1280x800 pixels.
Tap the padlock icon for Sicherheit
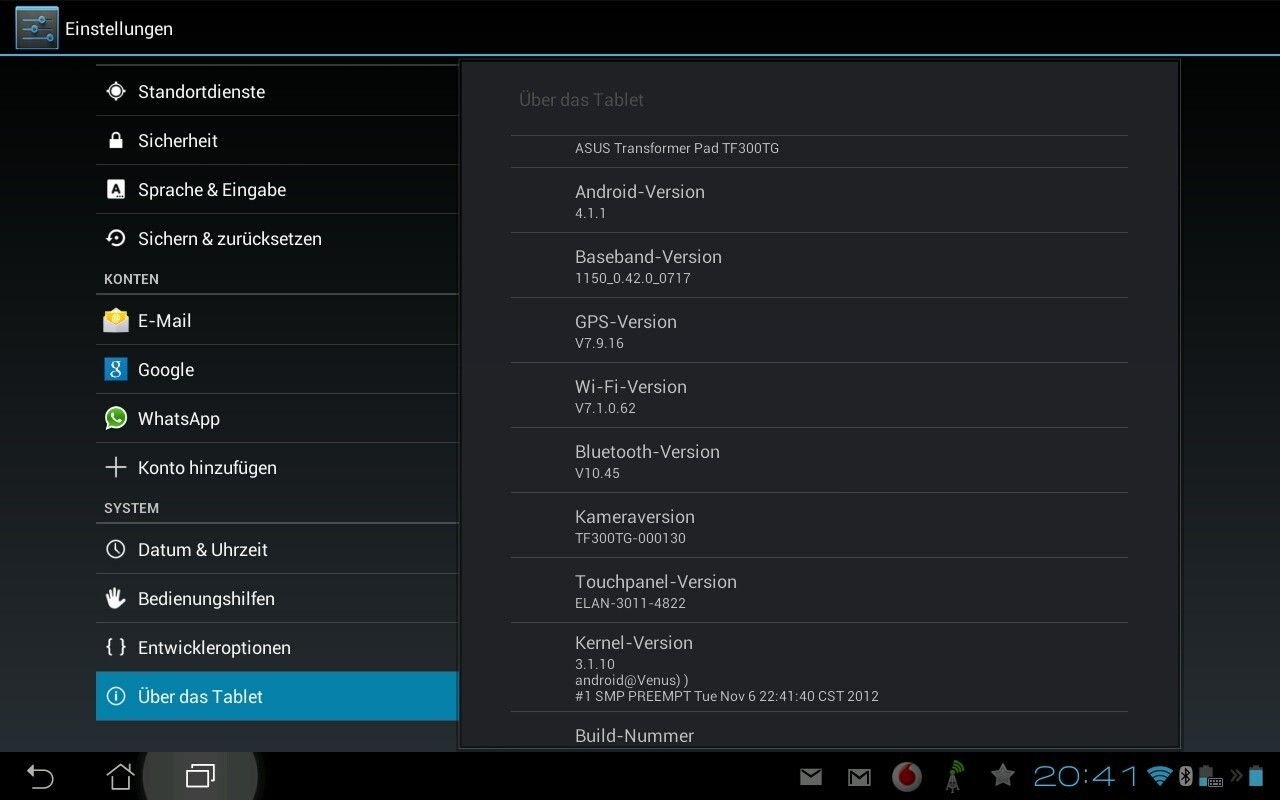coord(116,141)
